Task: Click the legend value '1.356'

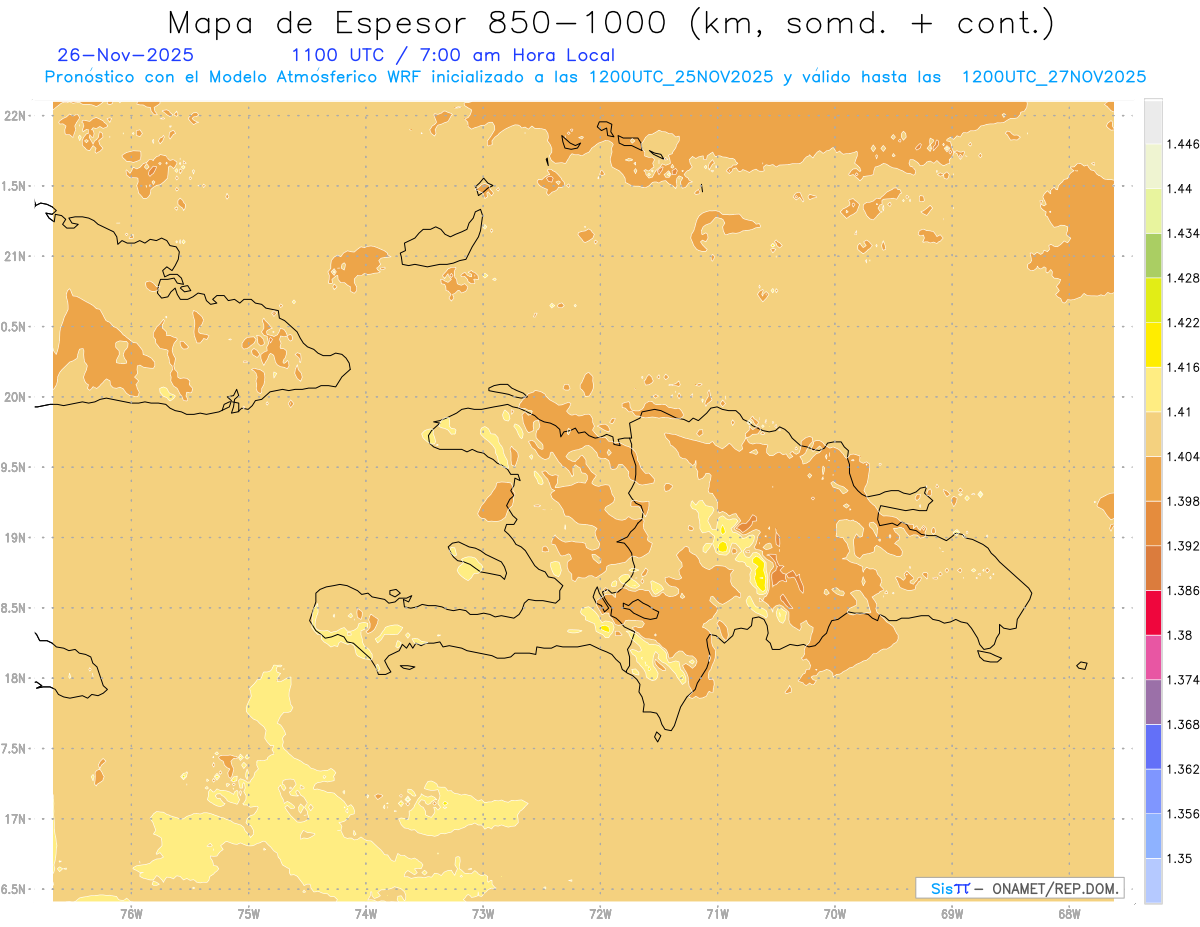Action: click(1183, 813)
